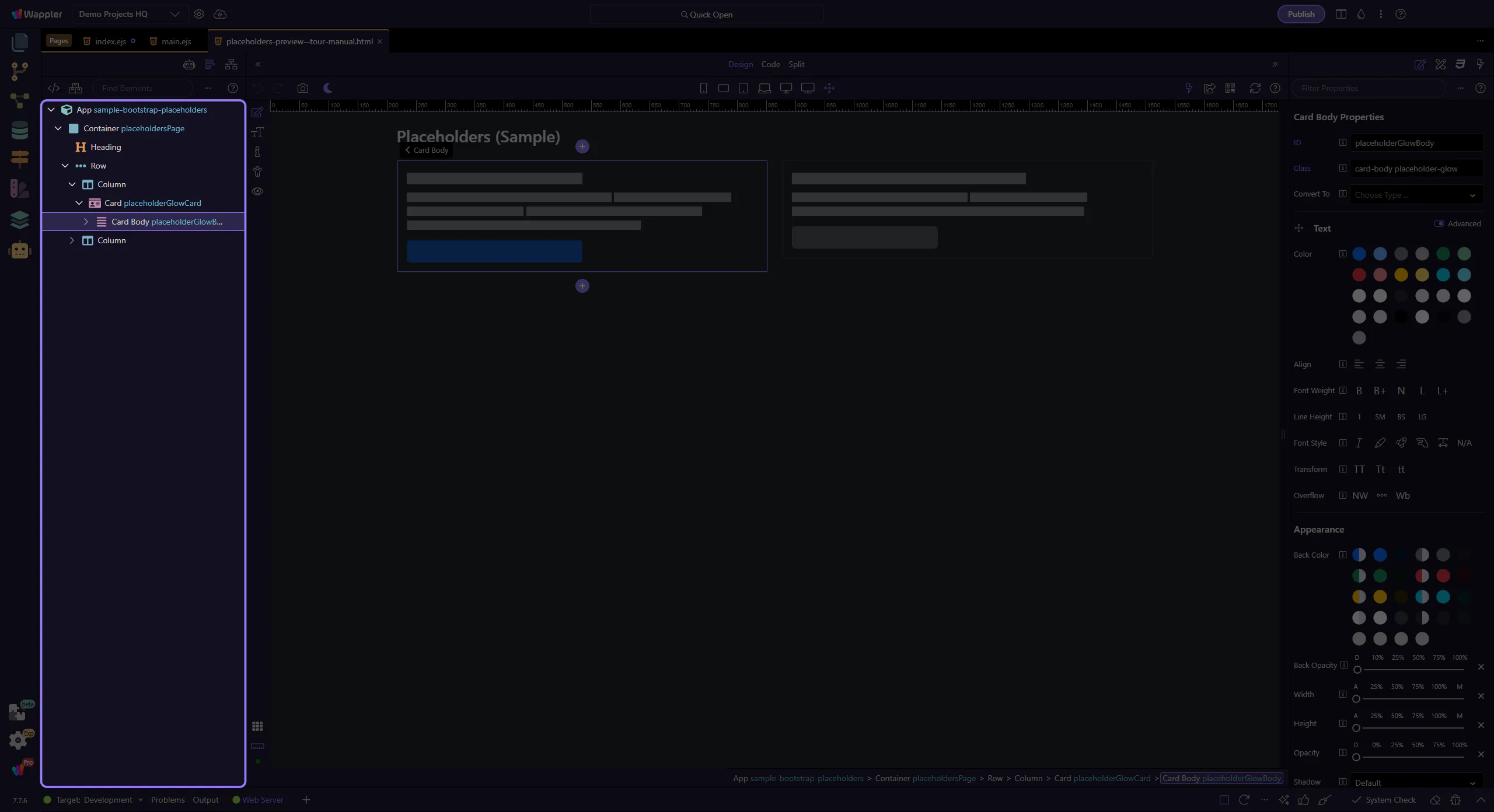Open the Convert To type dropdown
The height and width of the screenshot is (812, 1494).
coord(1416,195)
